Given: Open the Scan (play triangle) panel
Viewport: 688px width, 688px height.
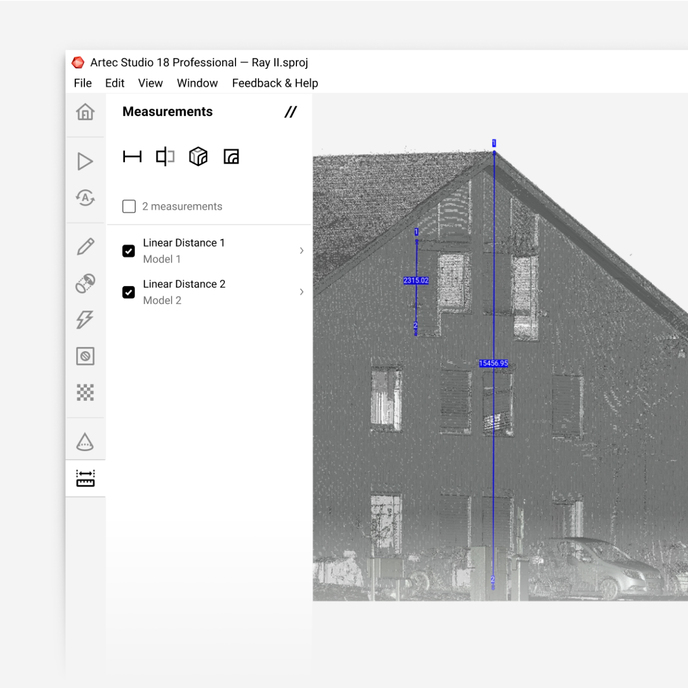Looking at the screenshot, I should pos(85,161).
